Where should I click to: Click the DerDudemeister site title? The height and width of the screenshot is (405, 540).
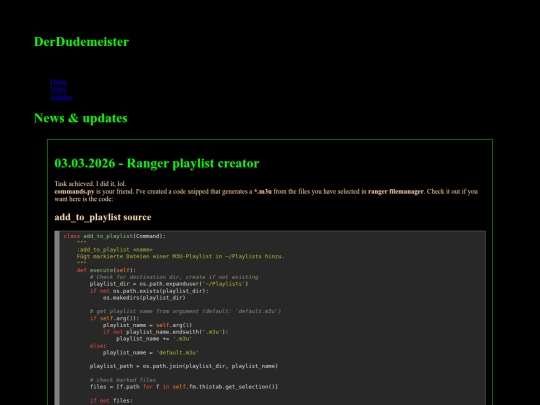pos(81,42)
